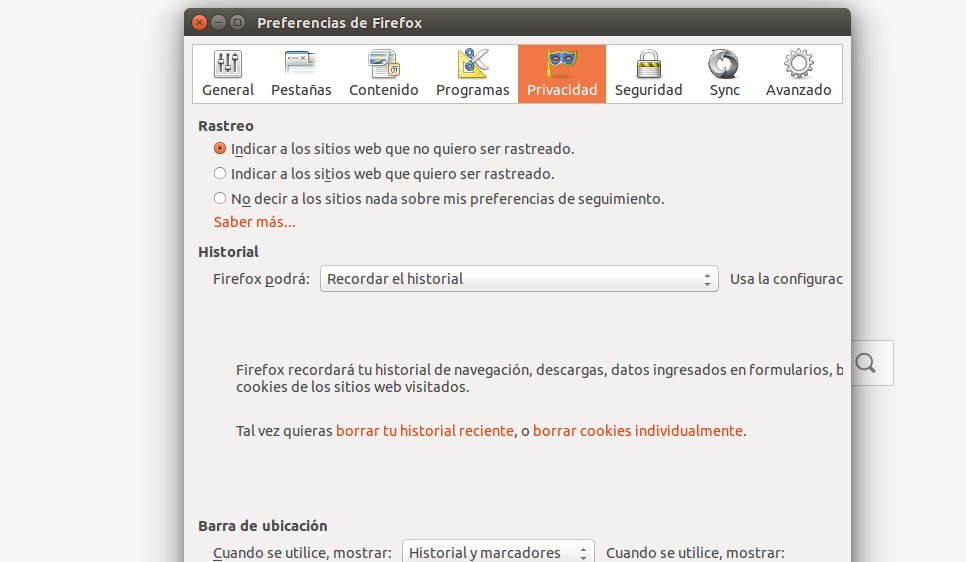Minimize the Preferencias de Firefox window
The width and height of the screenshot is (966, 562).
(218, 22)
